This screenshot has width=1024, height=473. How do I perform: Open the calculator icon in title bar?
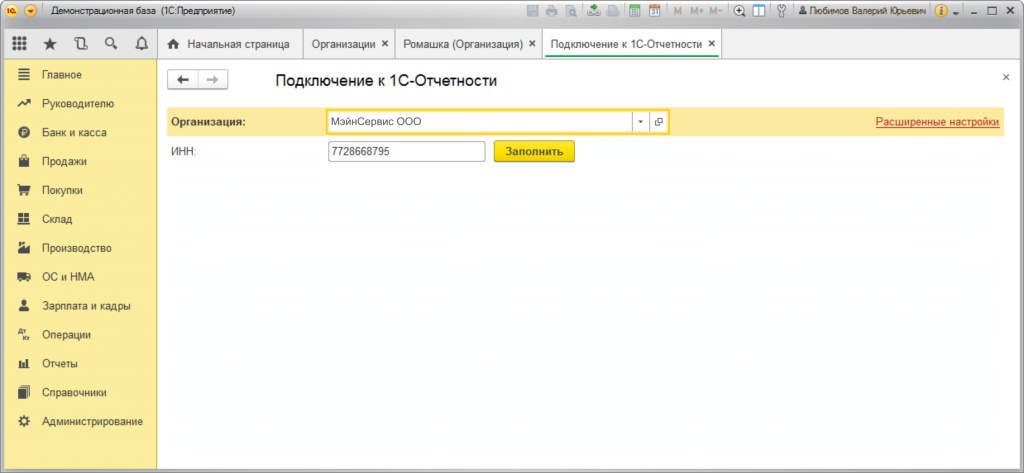pyautogui.click(x=634, y=11)
